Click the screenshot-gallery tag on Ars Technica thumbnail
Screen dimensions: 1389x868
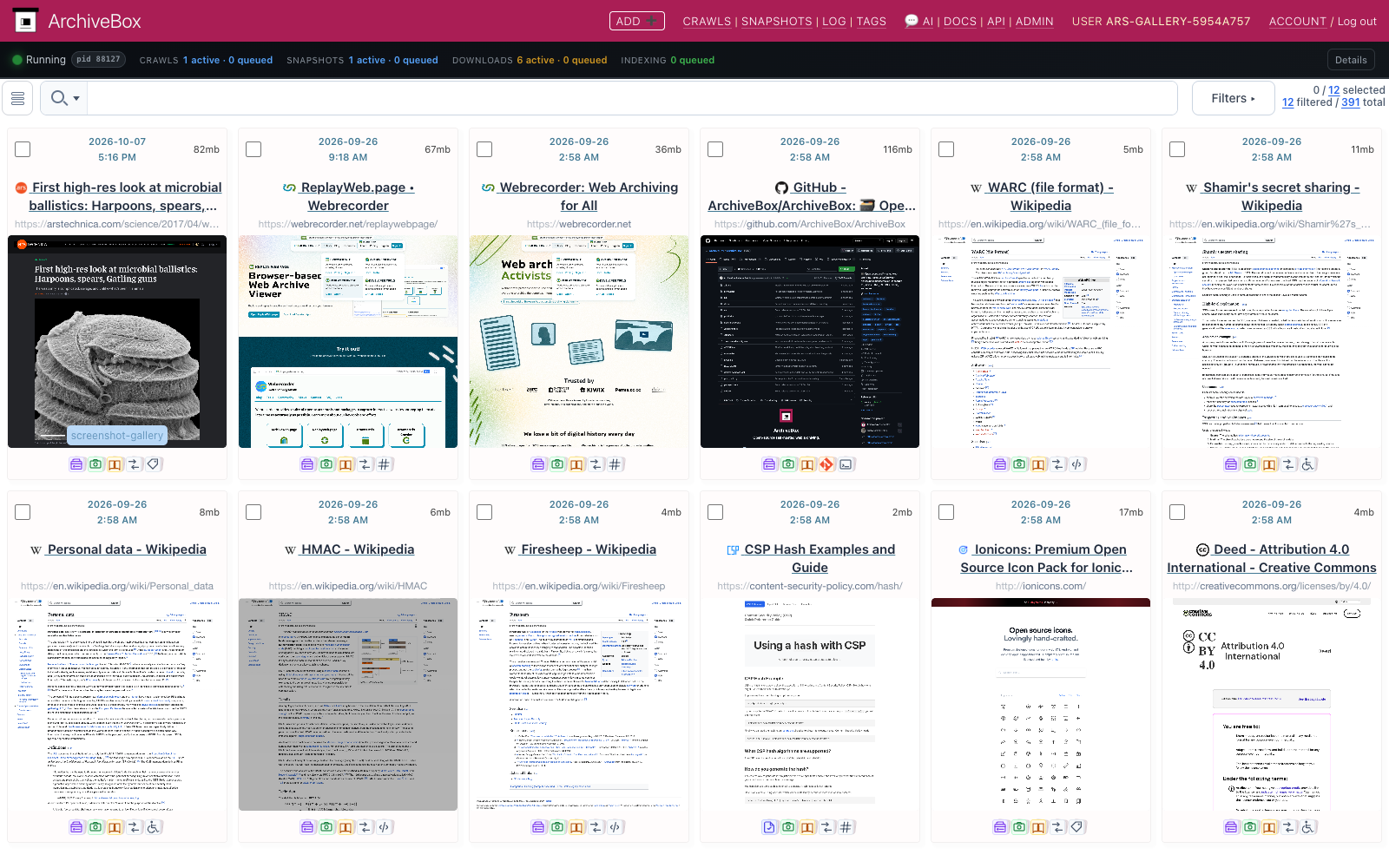117,436
